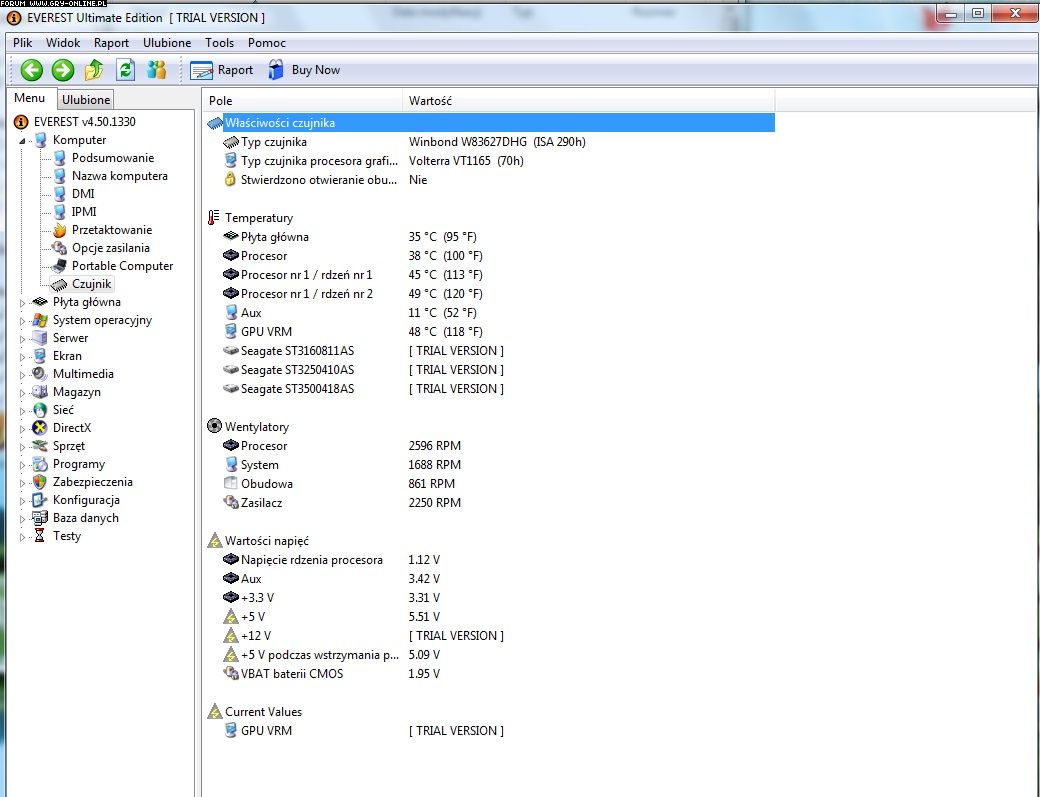Screen dimensions: 1040x797
Task: Refresh sensor values with the Refresh icon
Action: (x=125, y=70)
